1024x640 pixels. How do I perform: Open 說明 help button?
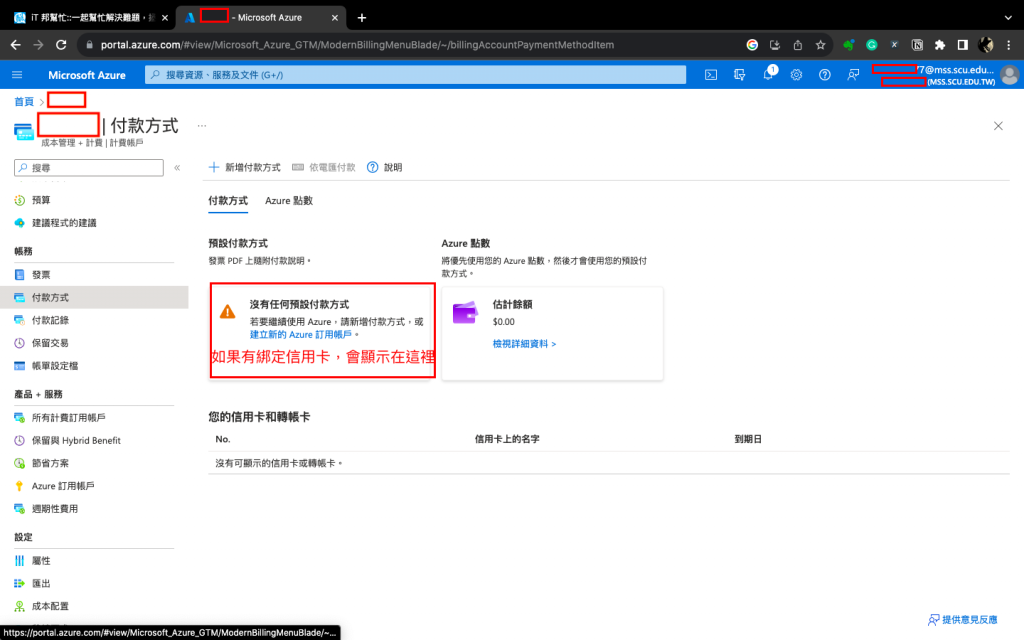coord(385,168)
